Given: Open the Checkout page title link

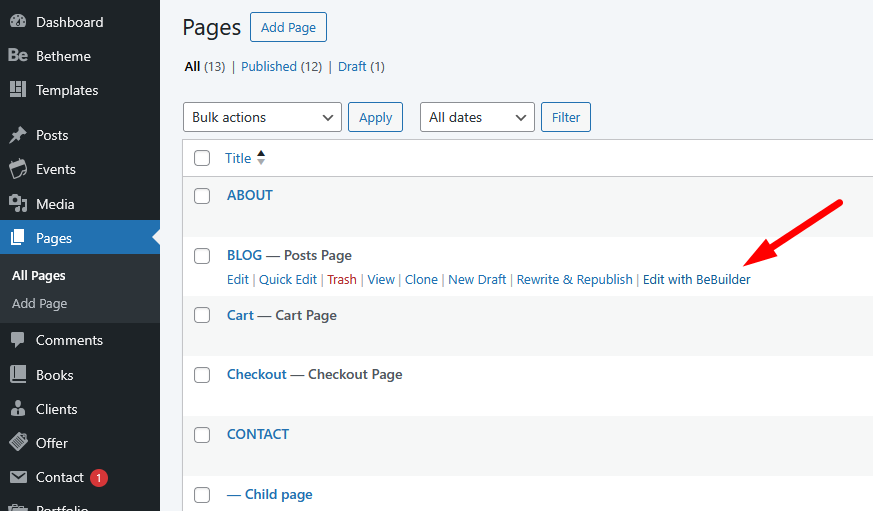Looking at the screenshot, I should pyautogui.click(x=257, y=374).
